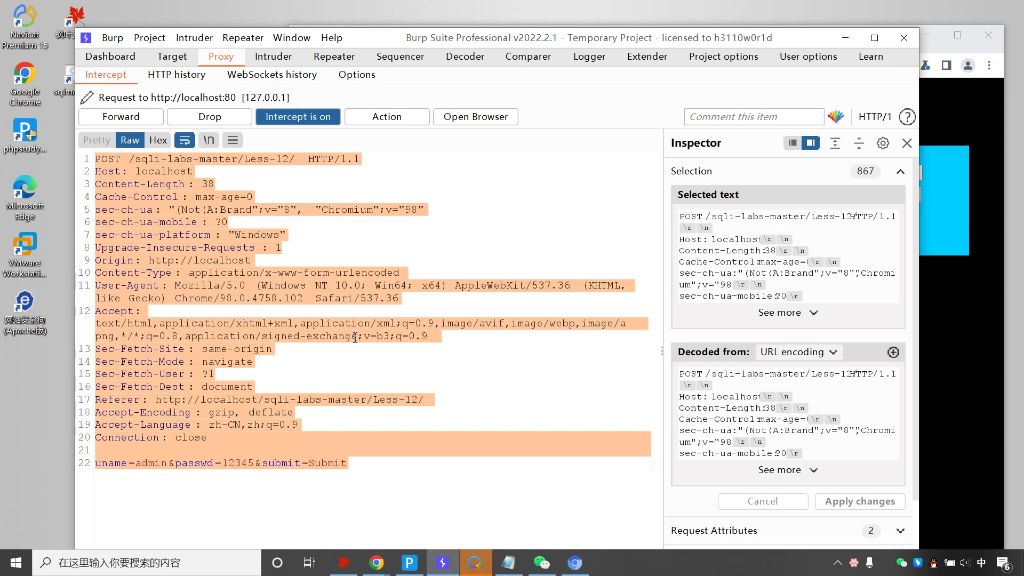
Task: Open Google Chrome desktop shortcut
Action: [25, 84]
